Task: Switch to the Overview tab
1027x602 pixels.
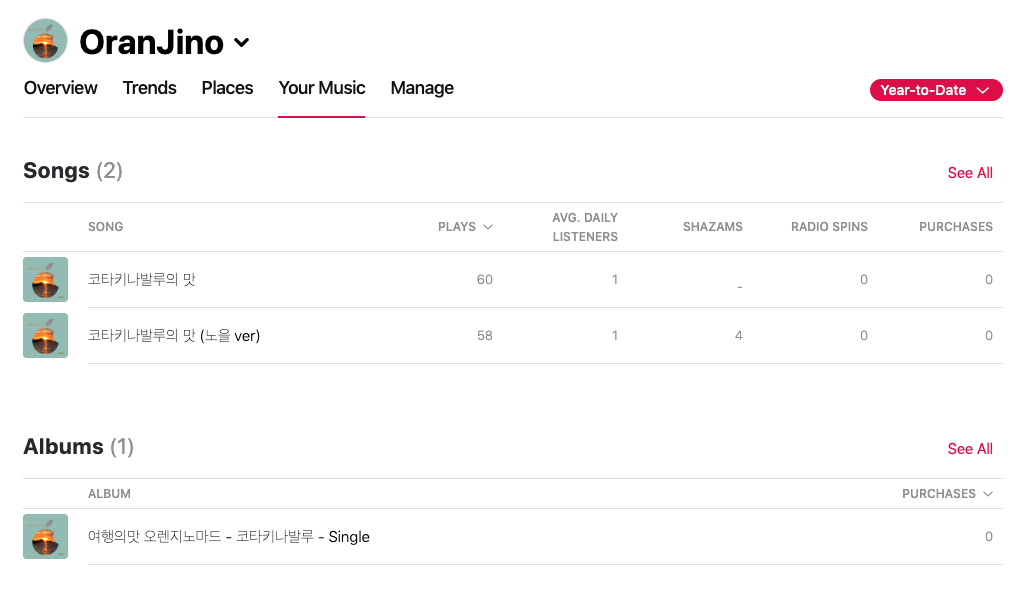Action: click(60, 88)
